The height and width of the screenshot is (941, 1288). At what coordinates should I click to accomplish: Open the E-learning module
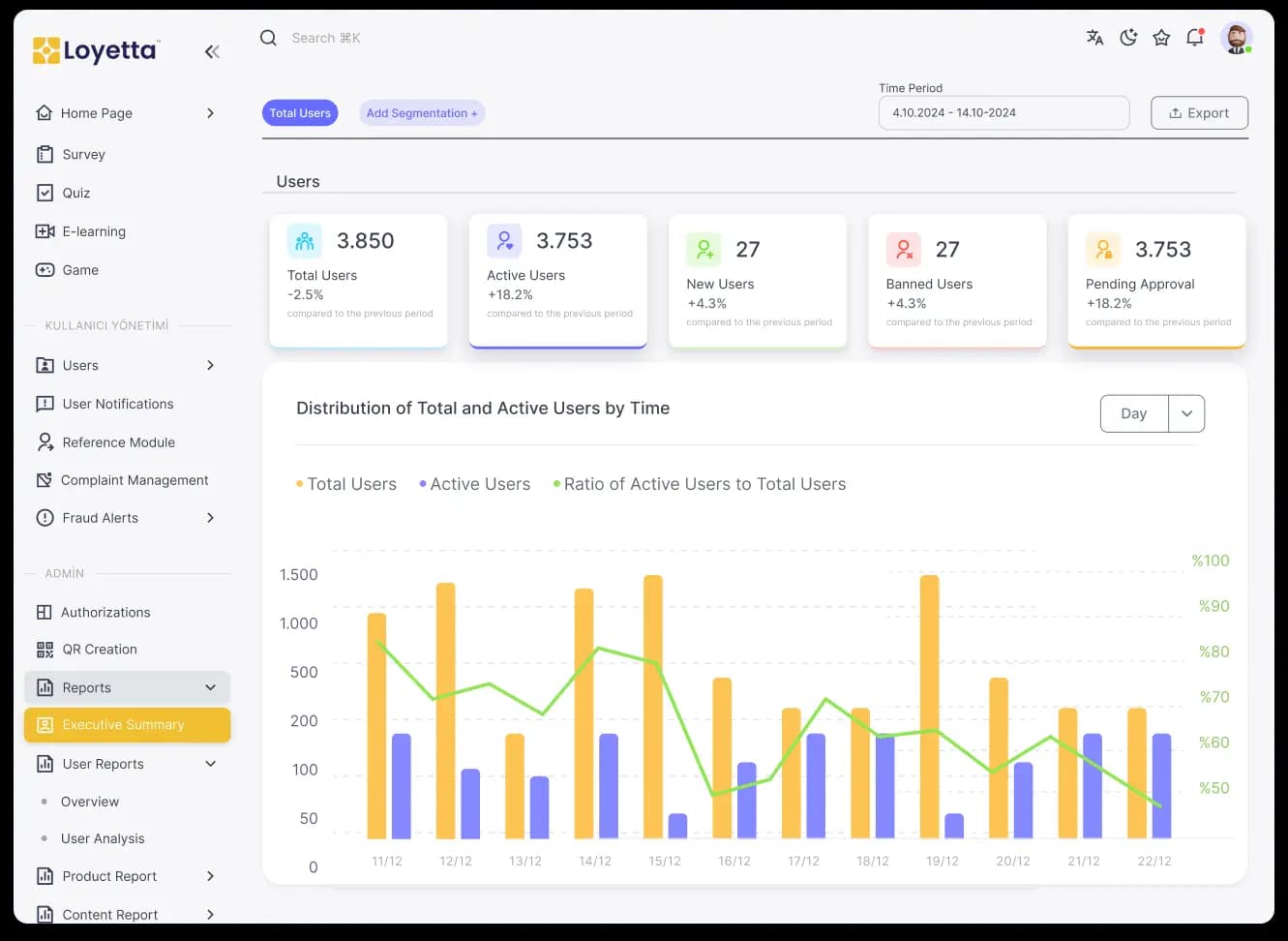92,230
